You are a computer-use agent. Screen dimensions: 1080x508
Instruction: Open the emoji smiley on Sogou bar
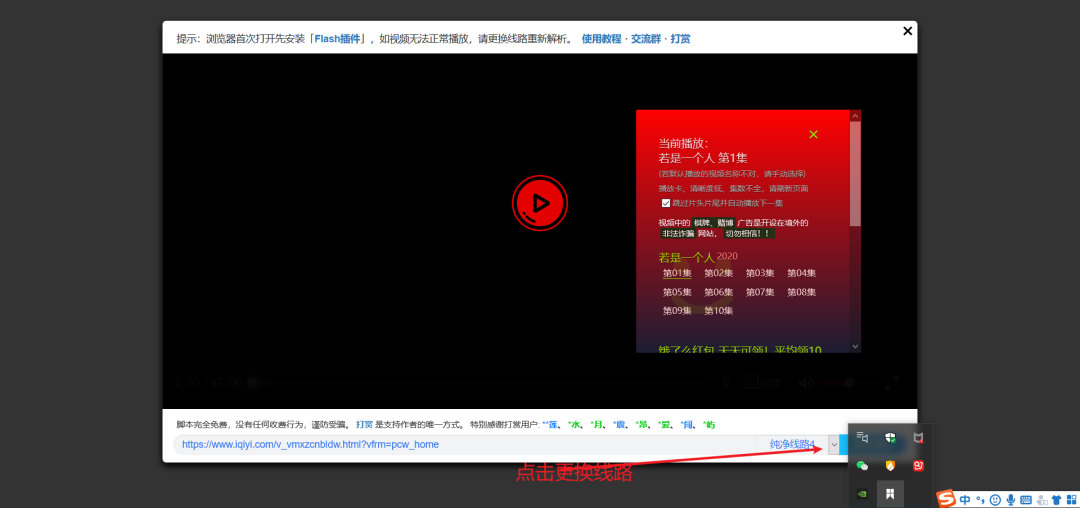pos(995,500)
